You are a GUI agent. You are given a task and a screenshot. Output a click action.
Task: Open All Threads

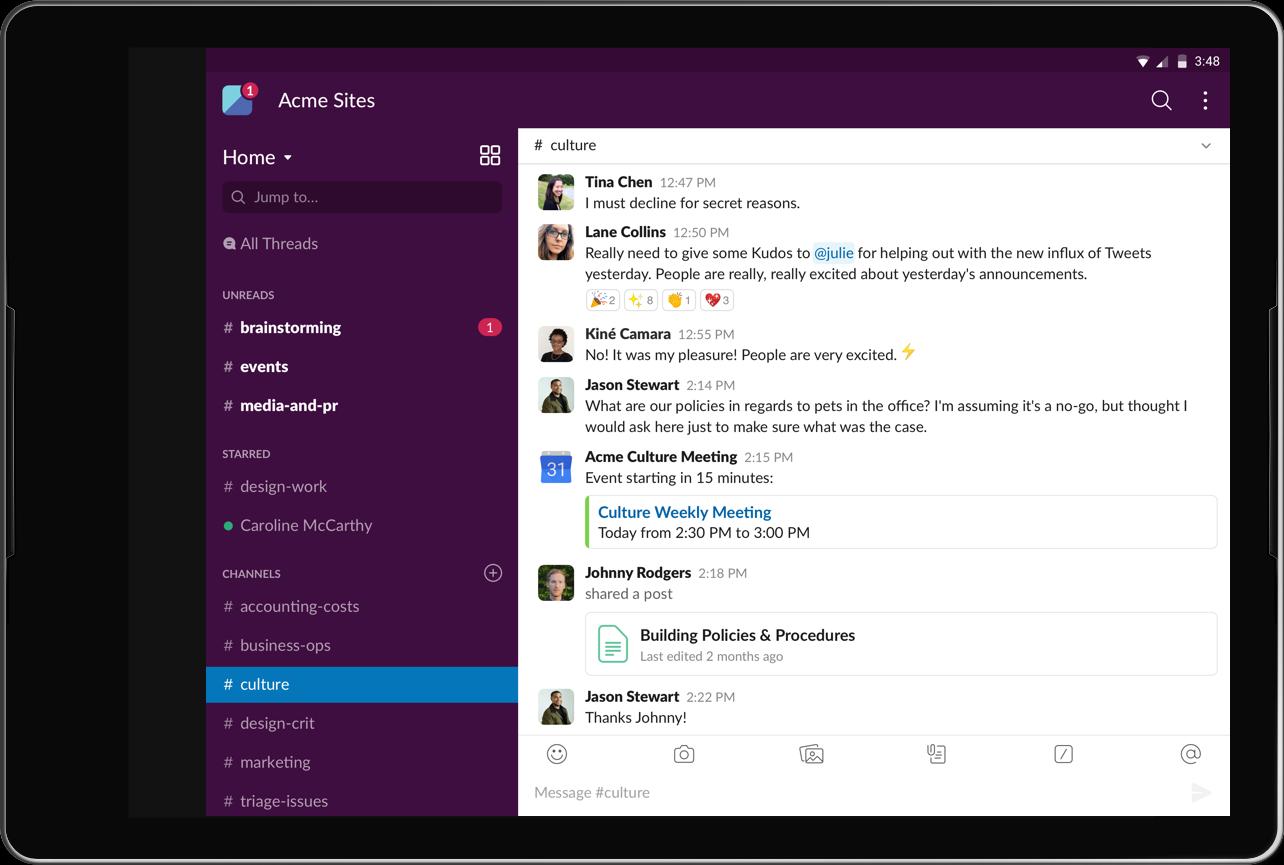[270, 243]
